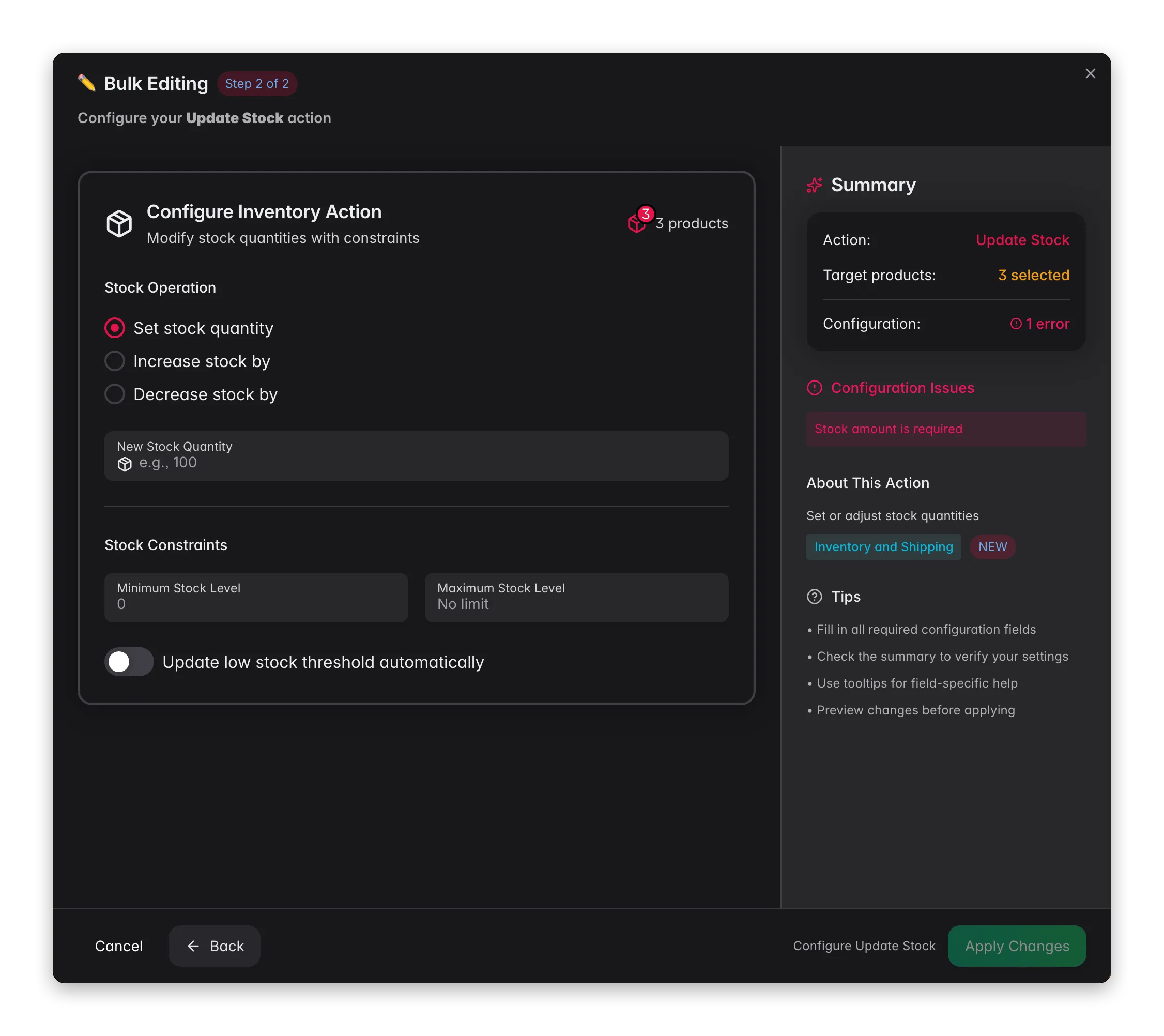
Task: Click the Configure Update Stock footer label
Action: 864,946
